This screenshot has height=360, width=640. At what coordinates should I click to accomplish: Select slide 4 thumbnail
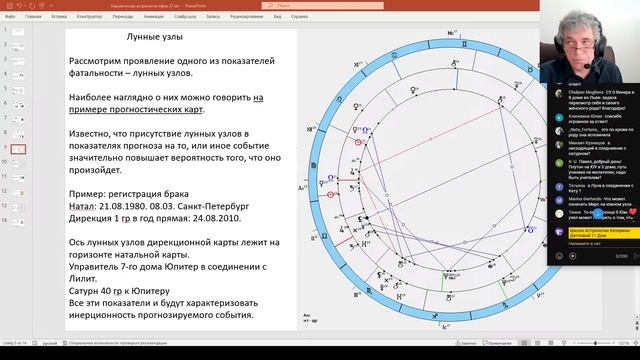[18, 76]
